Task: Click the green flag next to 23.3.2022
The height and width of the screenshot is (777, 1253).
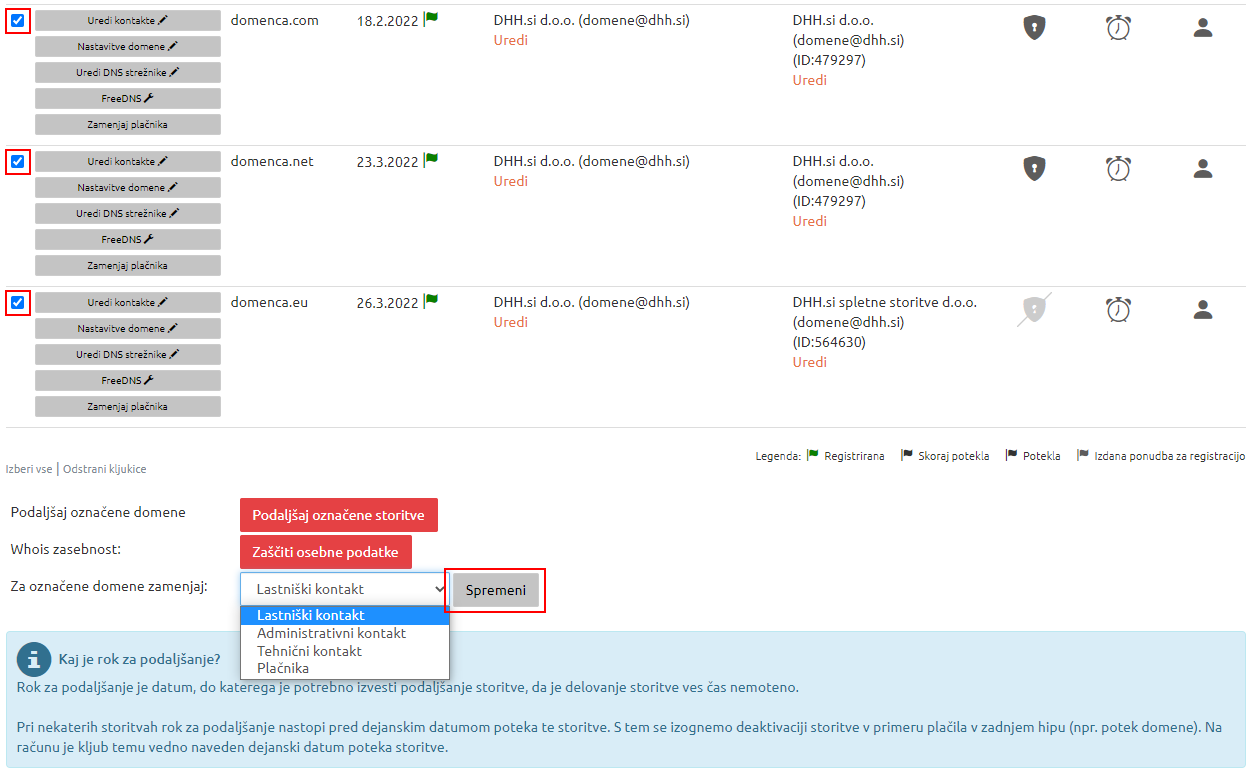Action: (x=431, y=159)
